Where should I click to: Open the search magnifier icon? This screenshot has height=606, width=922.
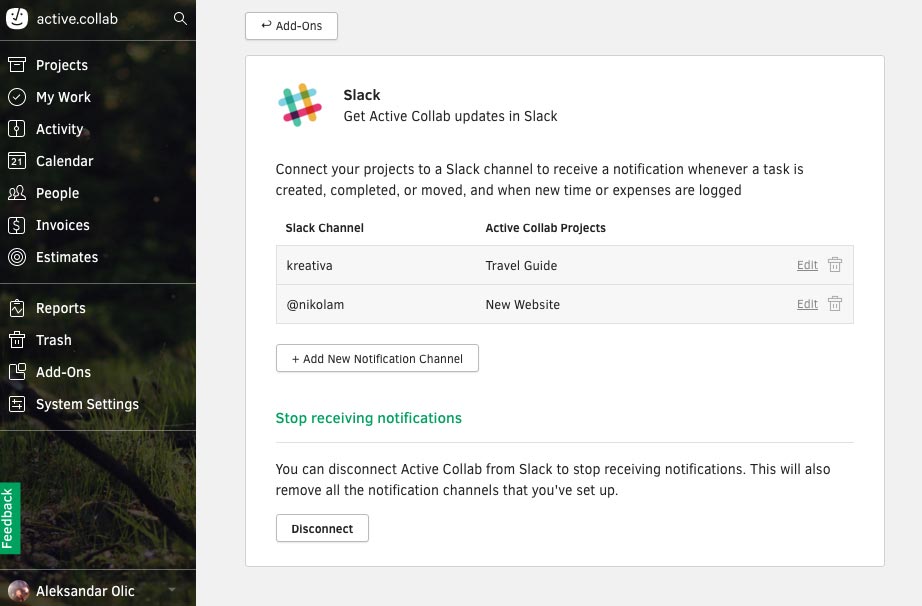[x=181, y=19]
